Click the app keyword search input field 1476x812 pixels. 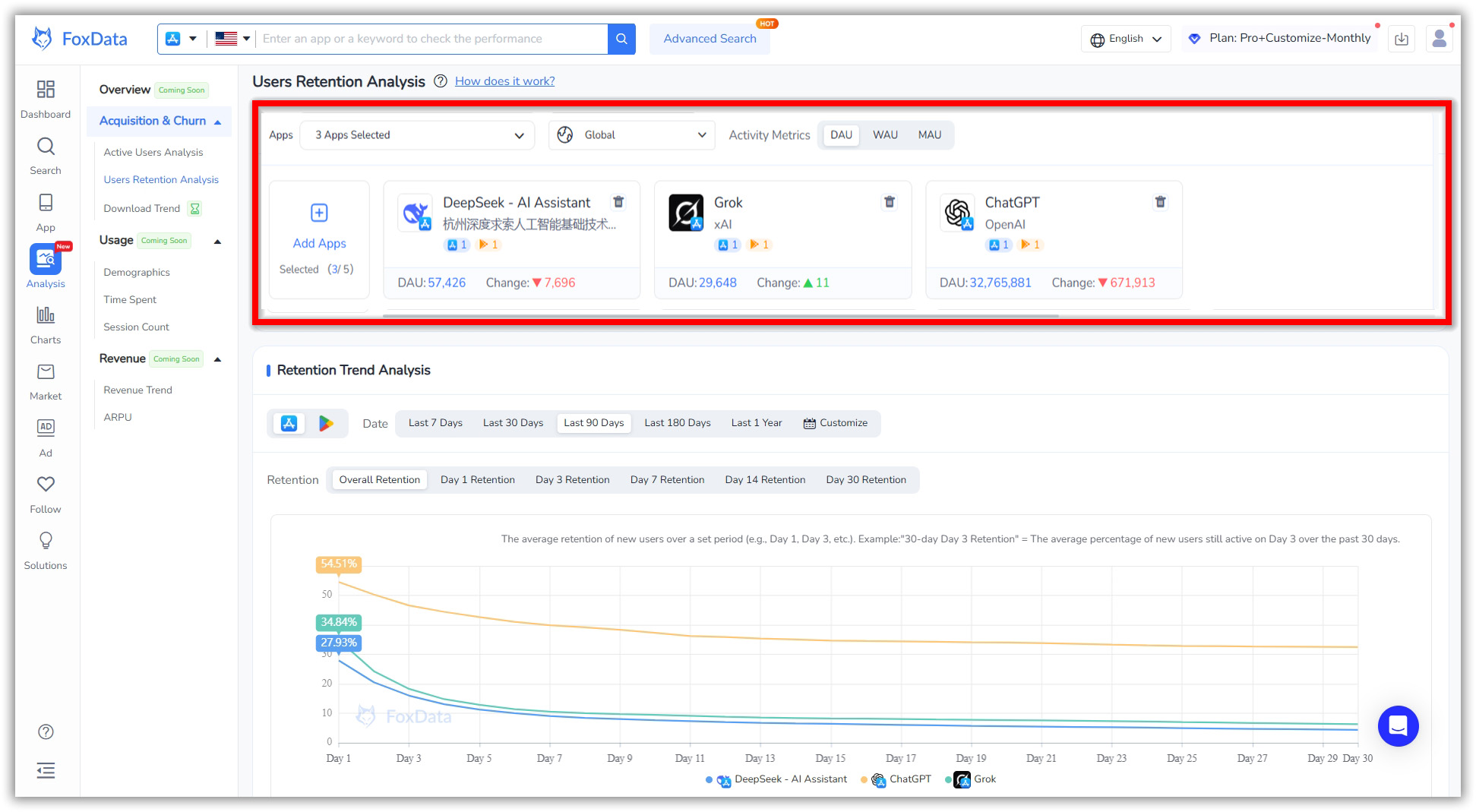coord(431,39)
